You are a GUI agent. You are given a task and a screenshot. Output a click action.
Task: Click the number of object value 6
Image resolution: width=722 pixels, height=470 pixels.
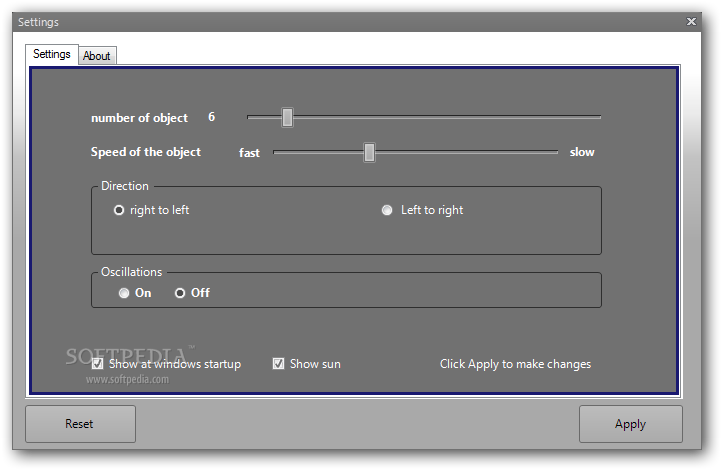tap(211, 117)
